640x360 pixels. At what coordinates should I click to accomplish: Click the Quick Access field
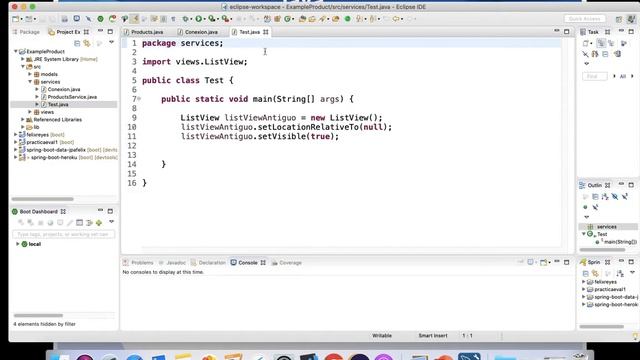584,19
